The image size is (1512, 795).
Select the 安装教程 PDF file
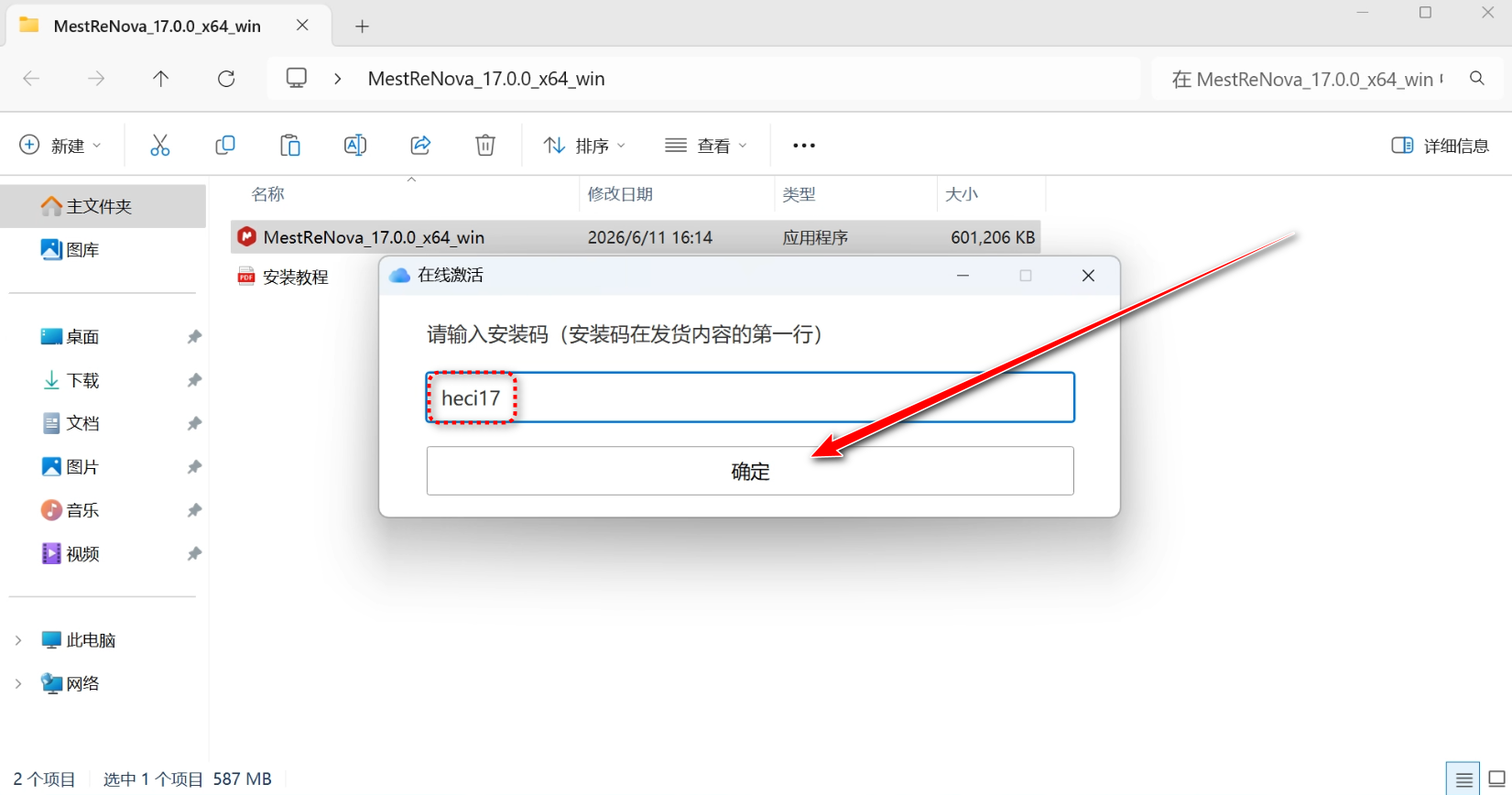(x=282, y=277)
